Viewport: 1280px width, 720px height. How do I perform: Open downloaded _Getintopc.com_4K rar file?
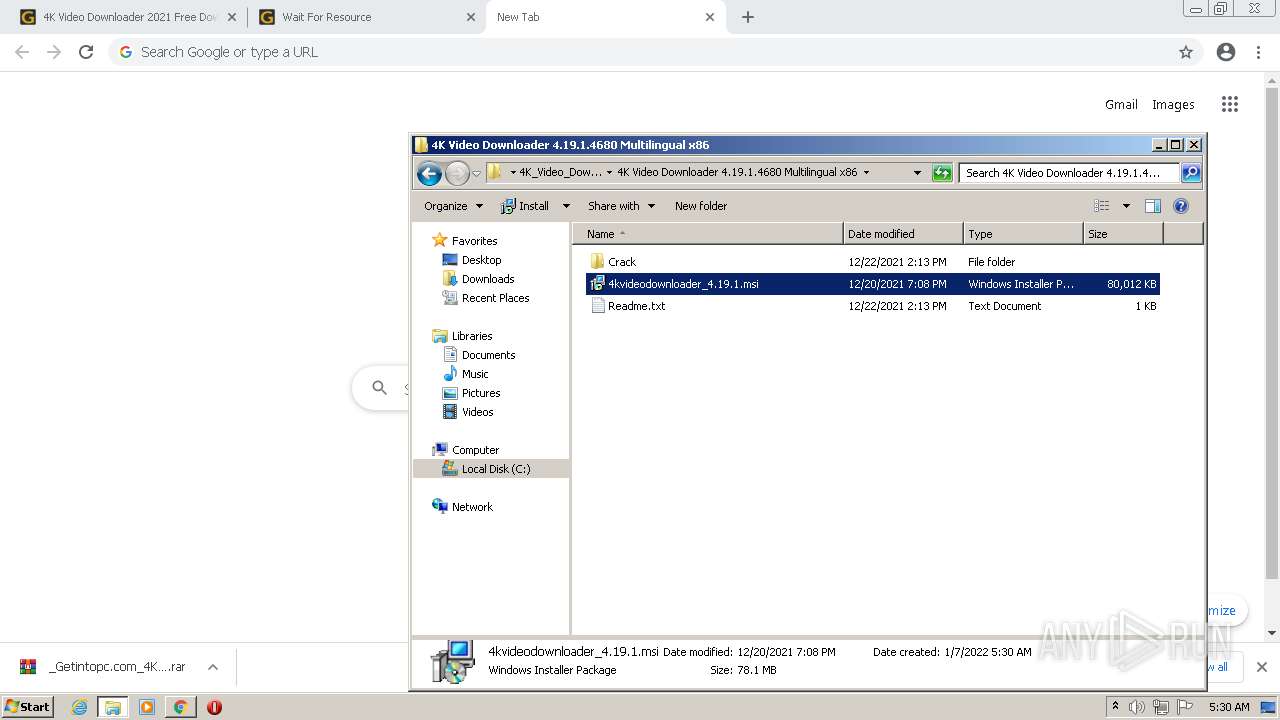tap(103, 667)
